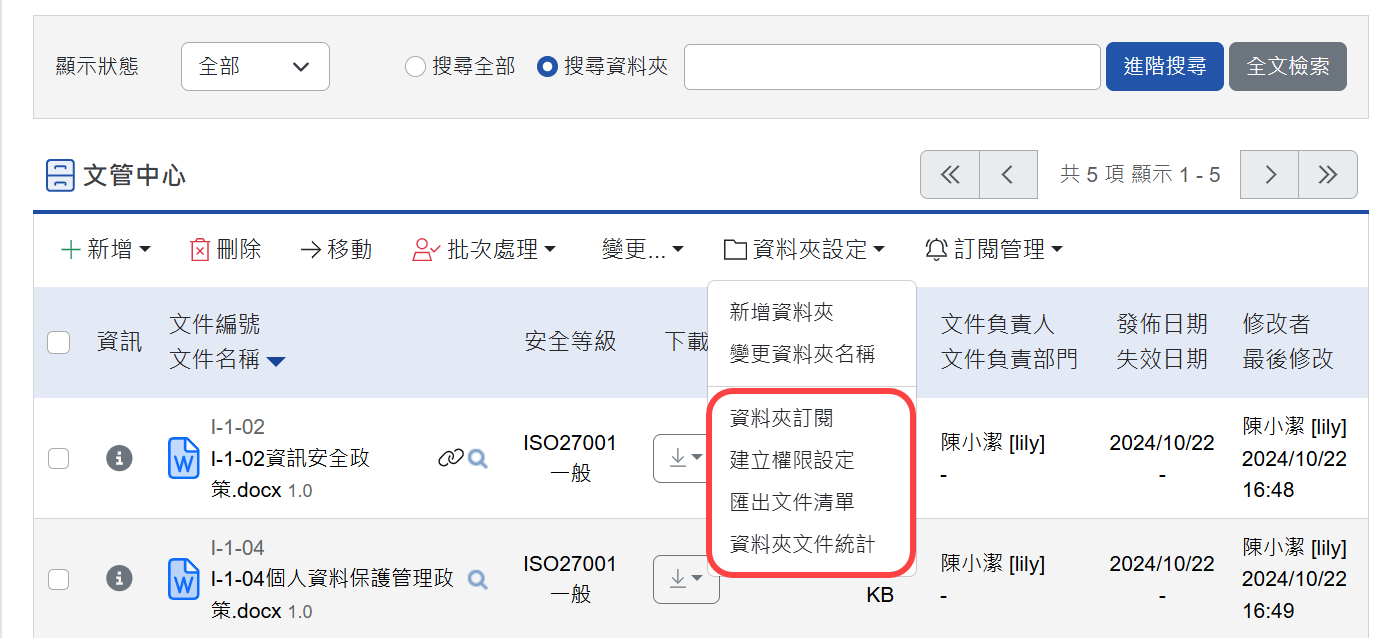Open download dropdown on I-1-02 row

[686, 458]
